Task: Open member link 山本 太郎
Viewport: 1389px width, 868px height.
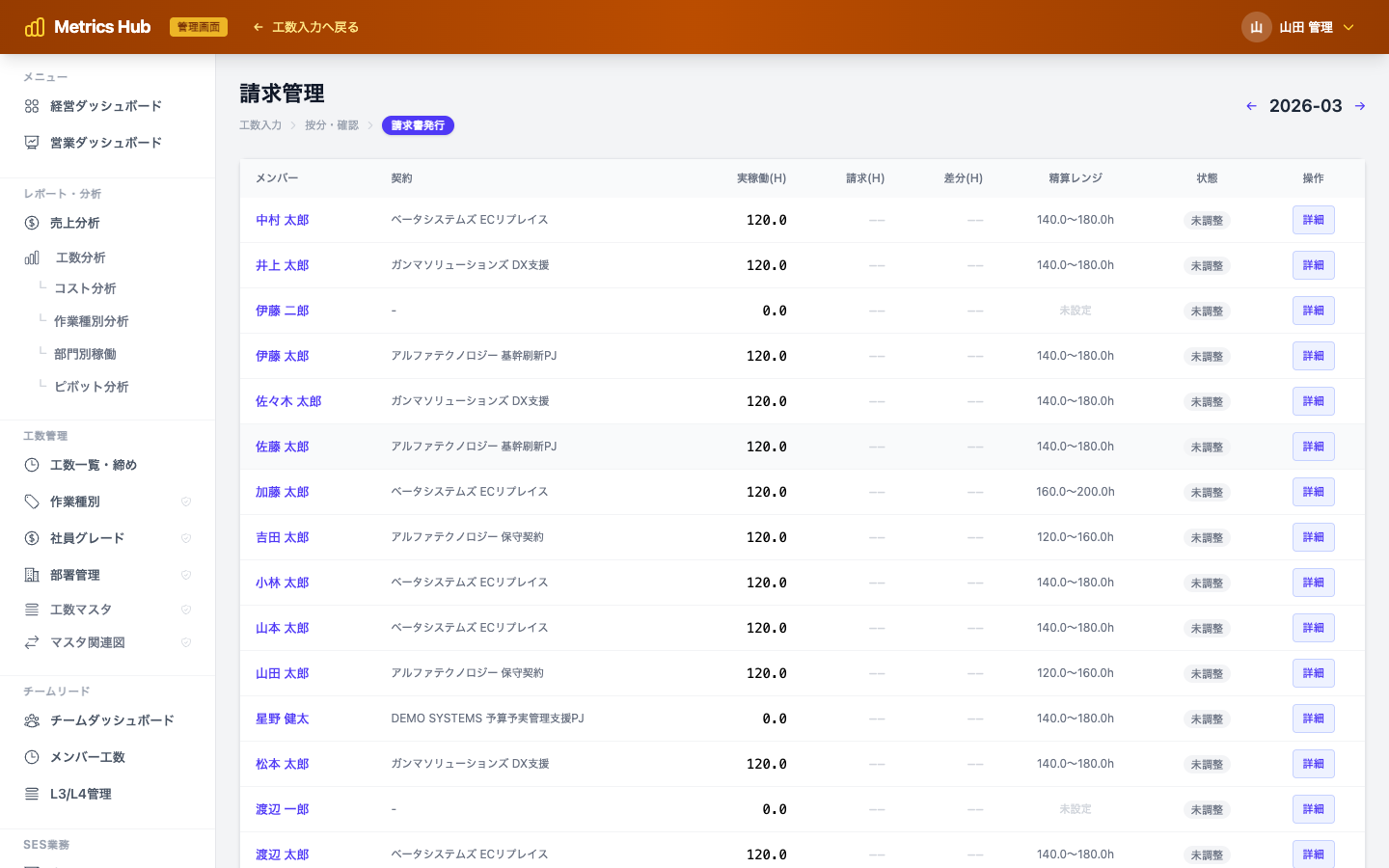Action: click(282, 628)
